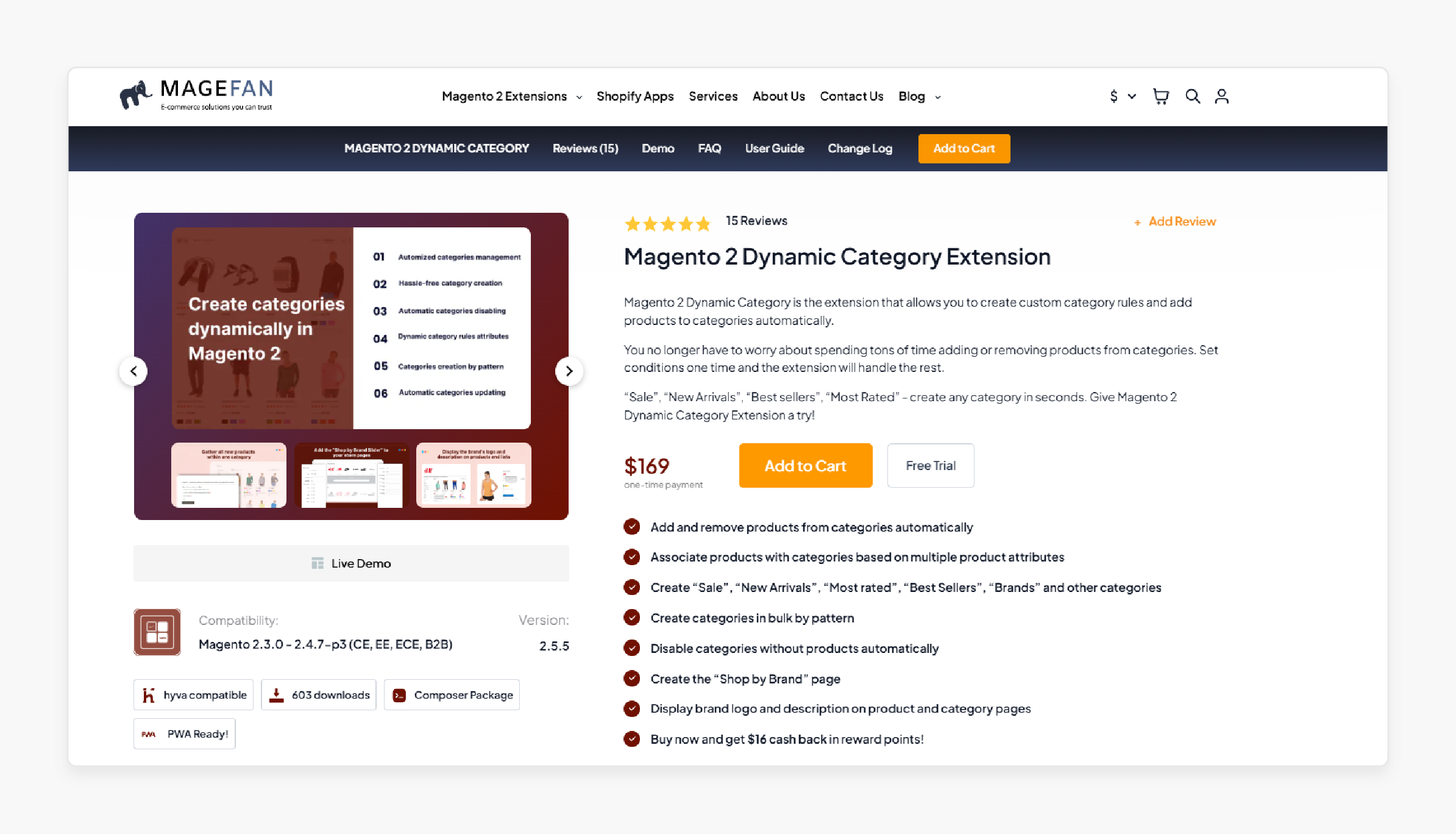Select 'Display the brand's logo' thumbnail
1456x834 pixels.
coord(474,476)
